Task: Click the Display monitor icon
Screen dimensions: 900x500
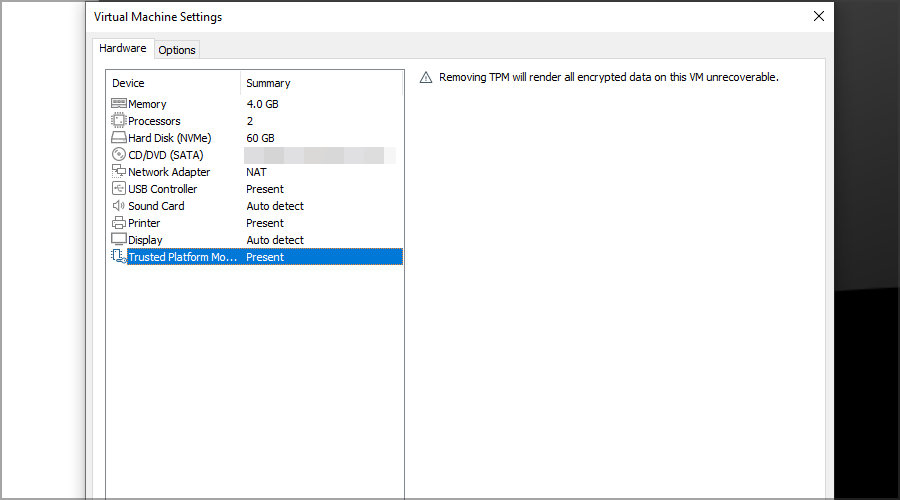Action: (x=118, y=240)
